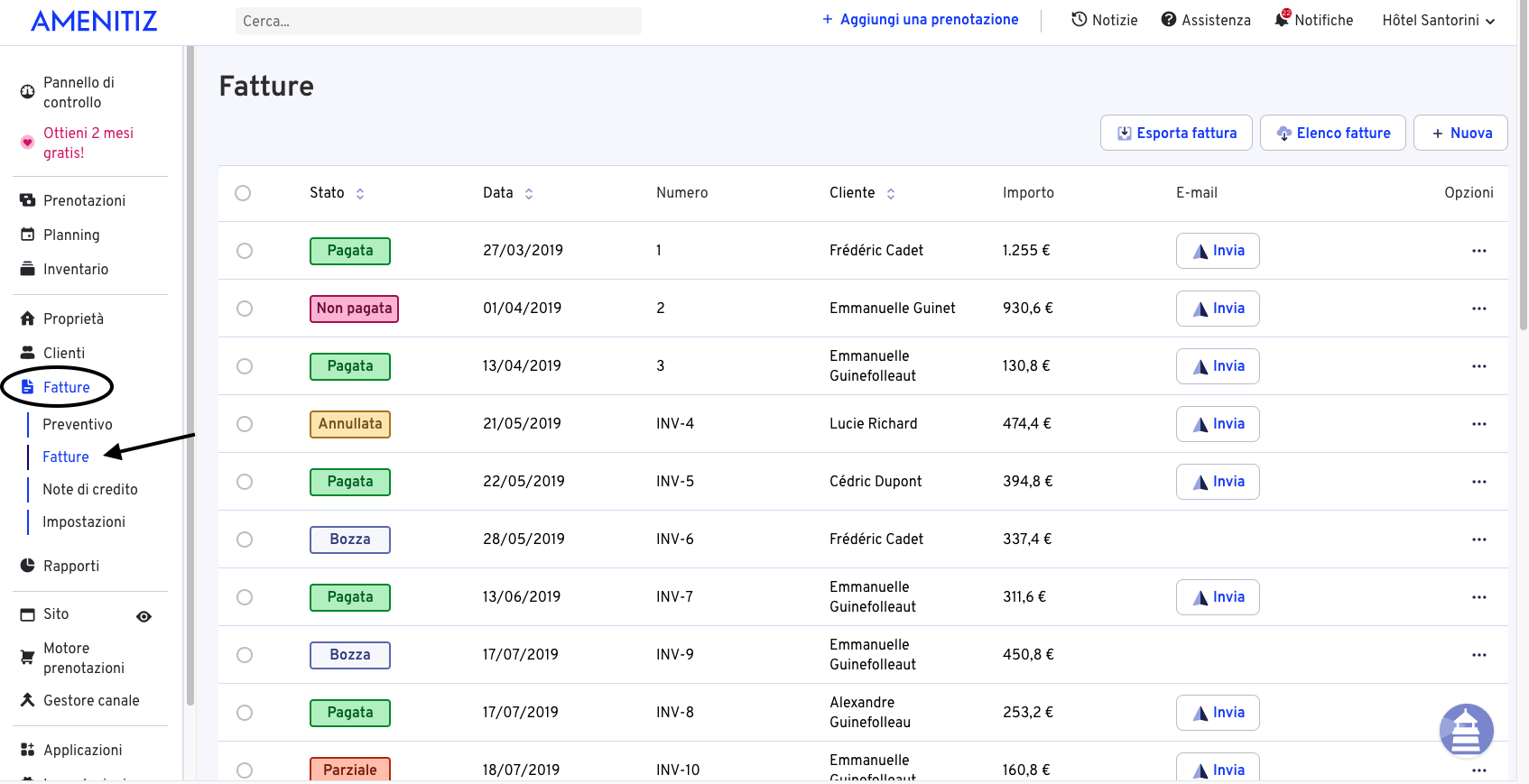Viewport: 1529px width, 784px height.
Task: Click the Notifiche bell icon
Action: [1282, 19]
